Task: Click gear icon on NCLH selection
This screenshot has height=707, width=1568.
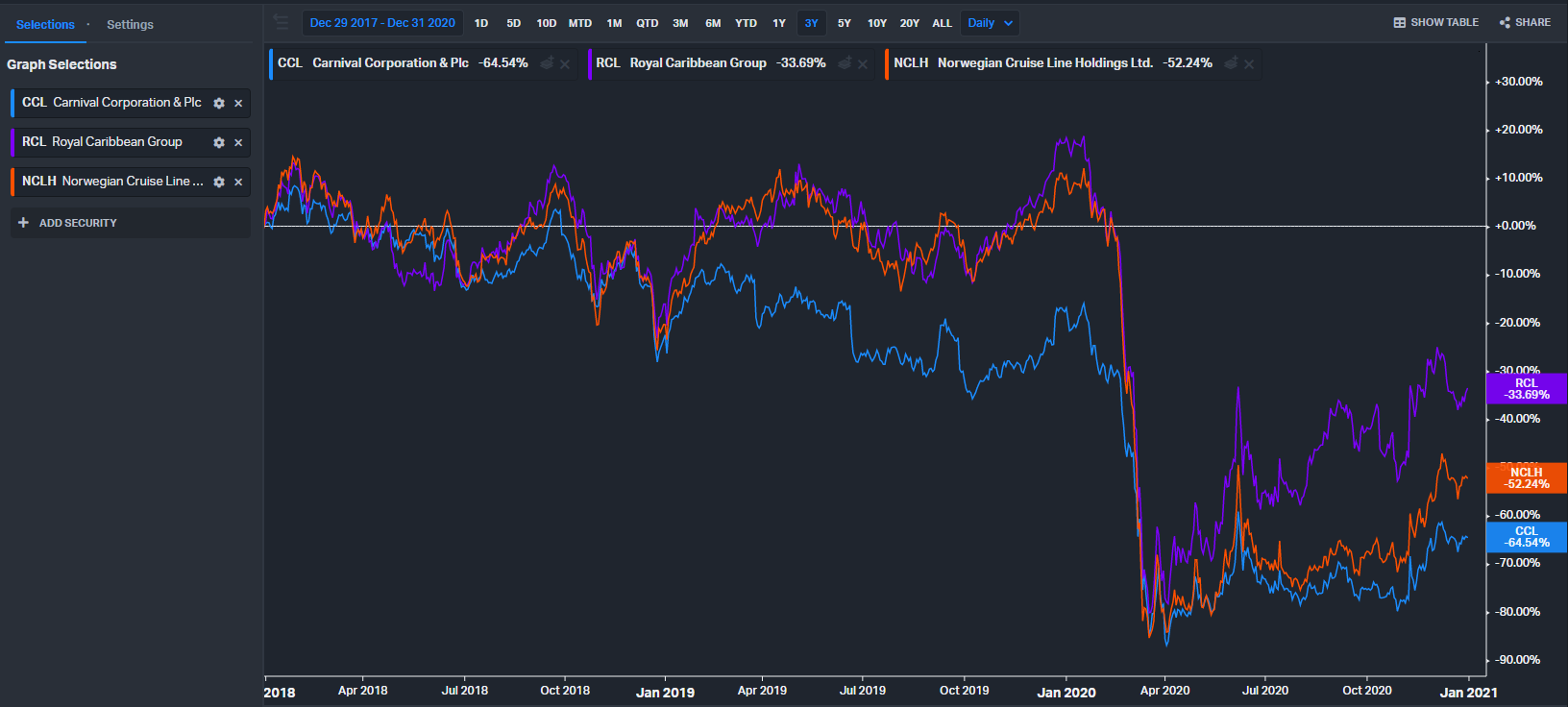Action: (x=219, y=182)
